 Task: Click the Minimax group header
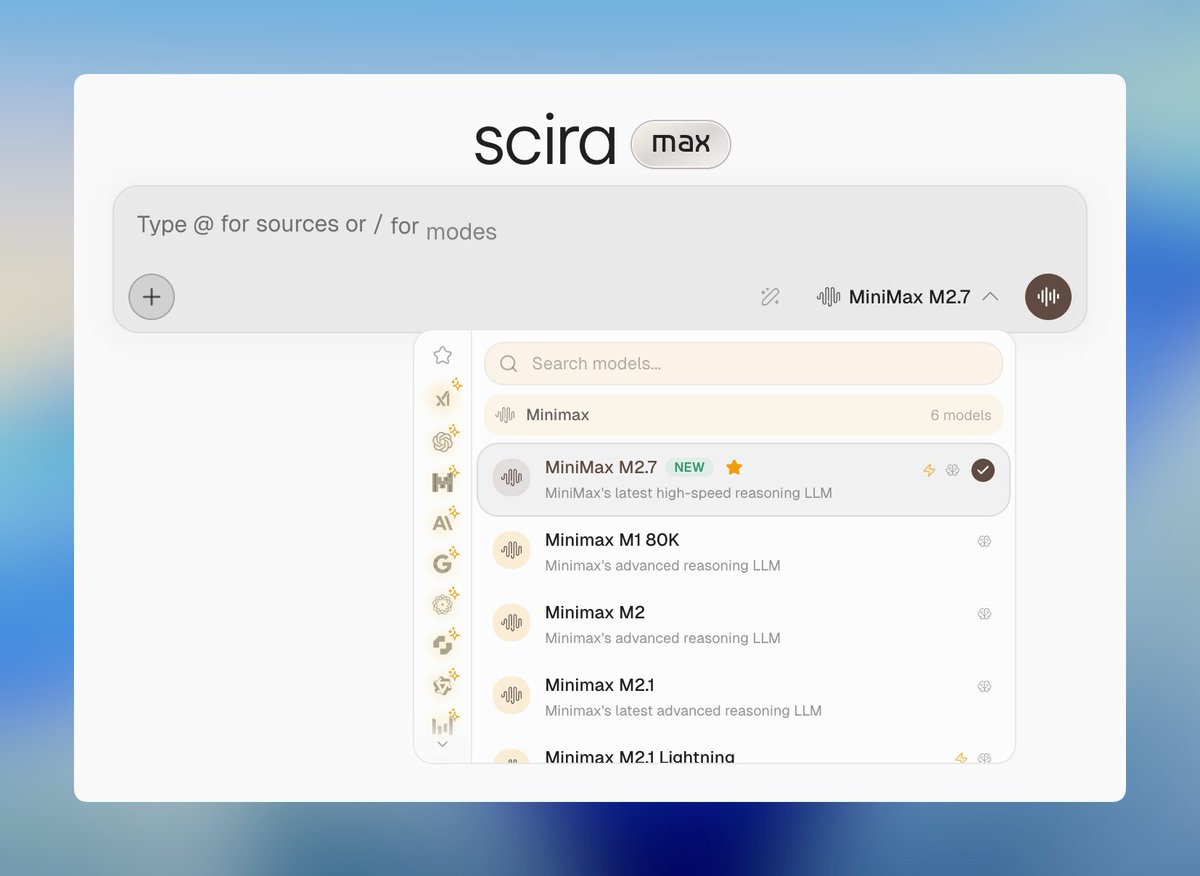(x=743, y=415)
